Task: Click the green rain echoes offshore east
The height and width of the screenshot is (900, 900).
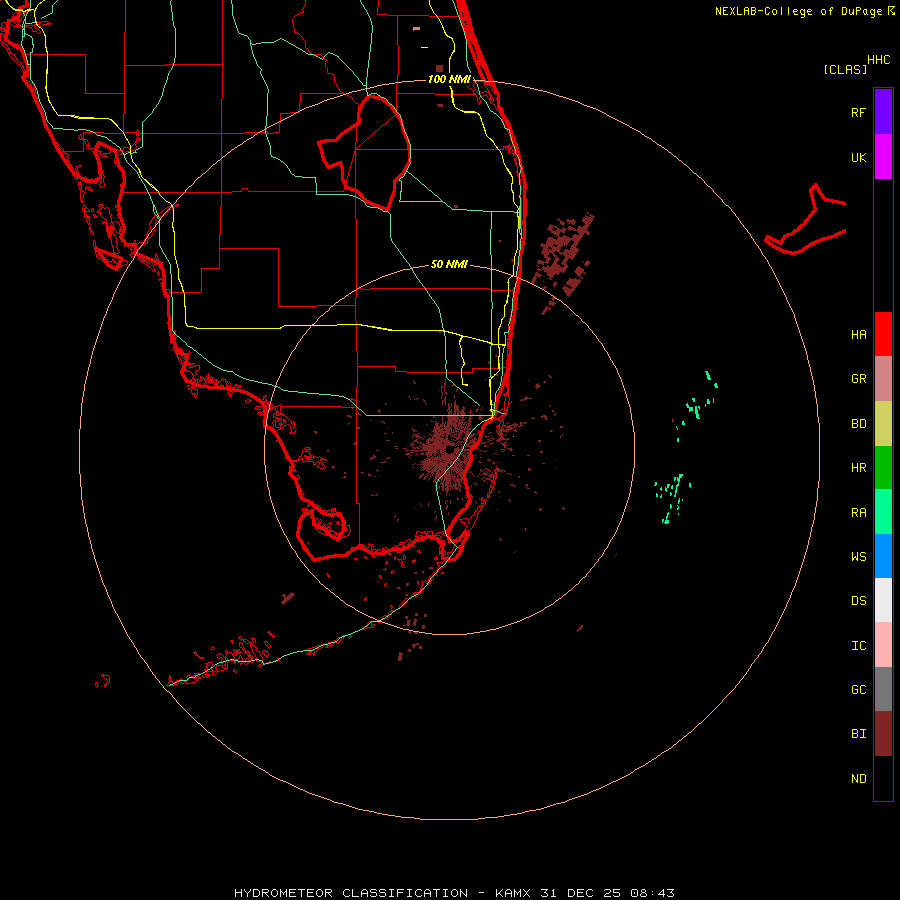Action: point(685,446)
